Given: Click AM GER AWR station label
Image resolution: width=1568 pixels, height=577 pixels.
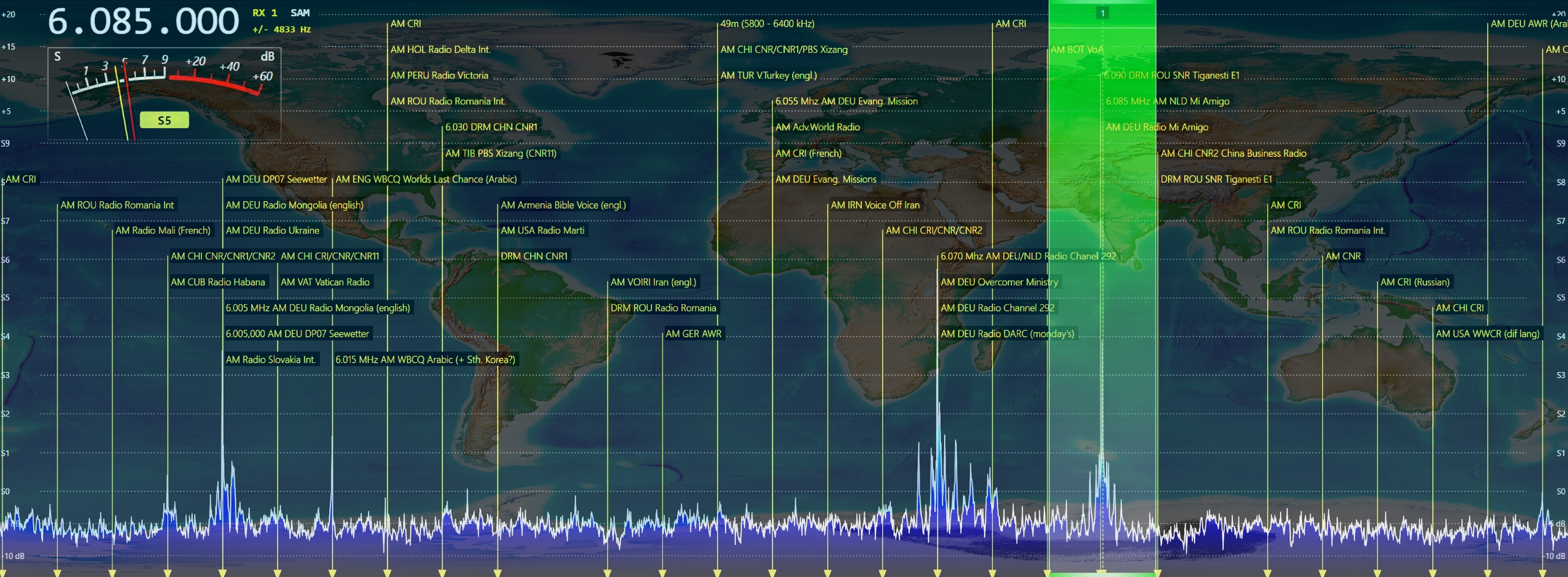Looking at the screenshot, I should coord(693,334).
